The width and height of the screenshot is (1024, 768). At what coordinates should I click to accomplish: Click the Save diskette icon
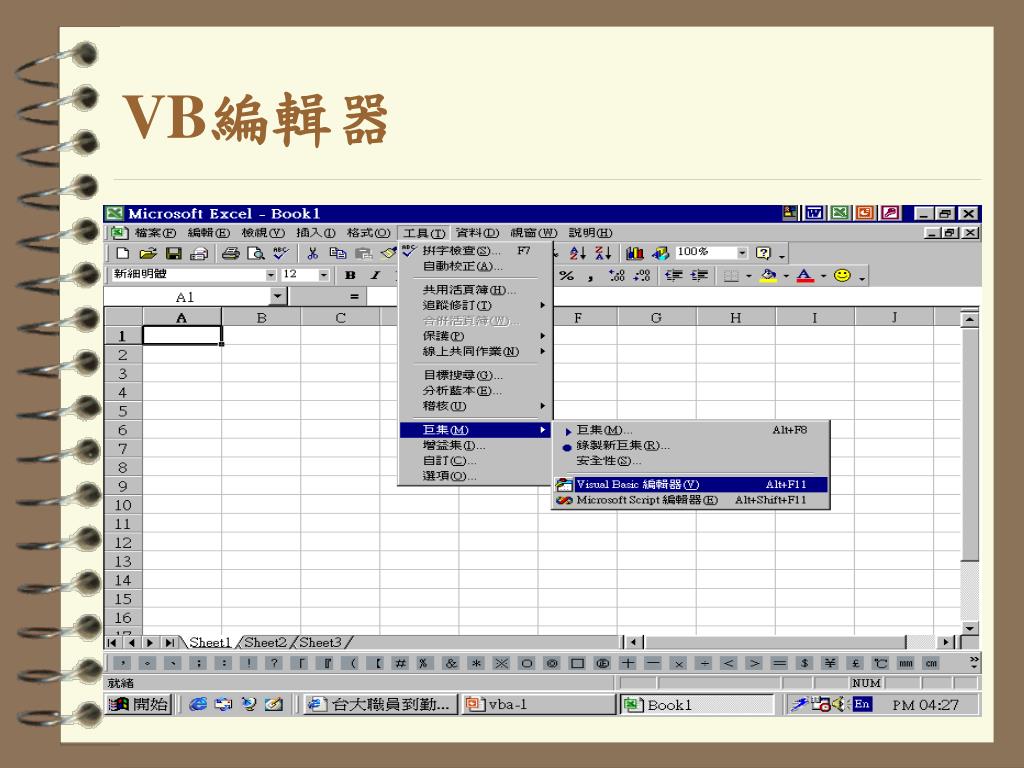pyautogui.click(x=174, y=253)
